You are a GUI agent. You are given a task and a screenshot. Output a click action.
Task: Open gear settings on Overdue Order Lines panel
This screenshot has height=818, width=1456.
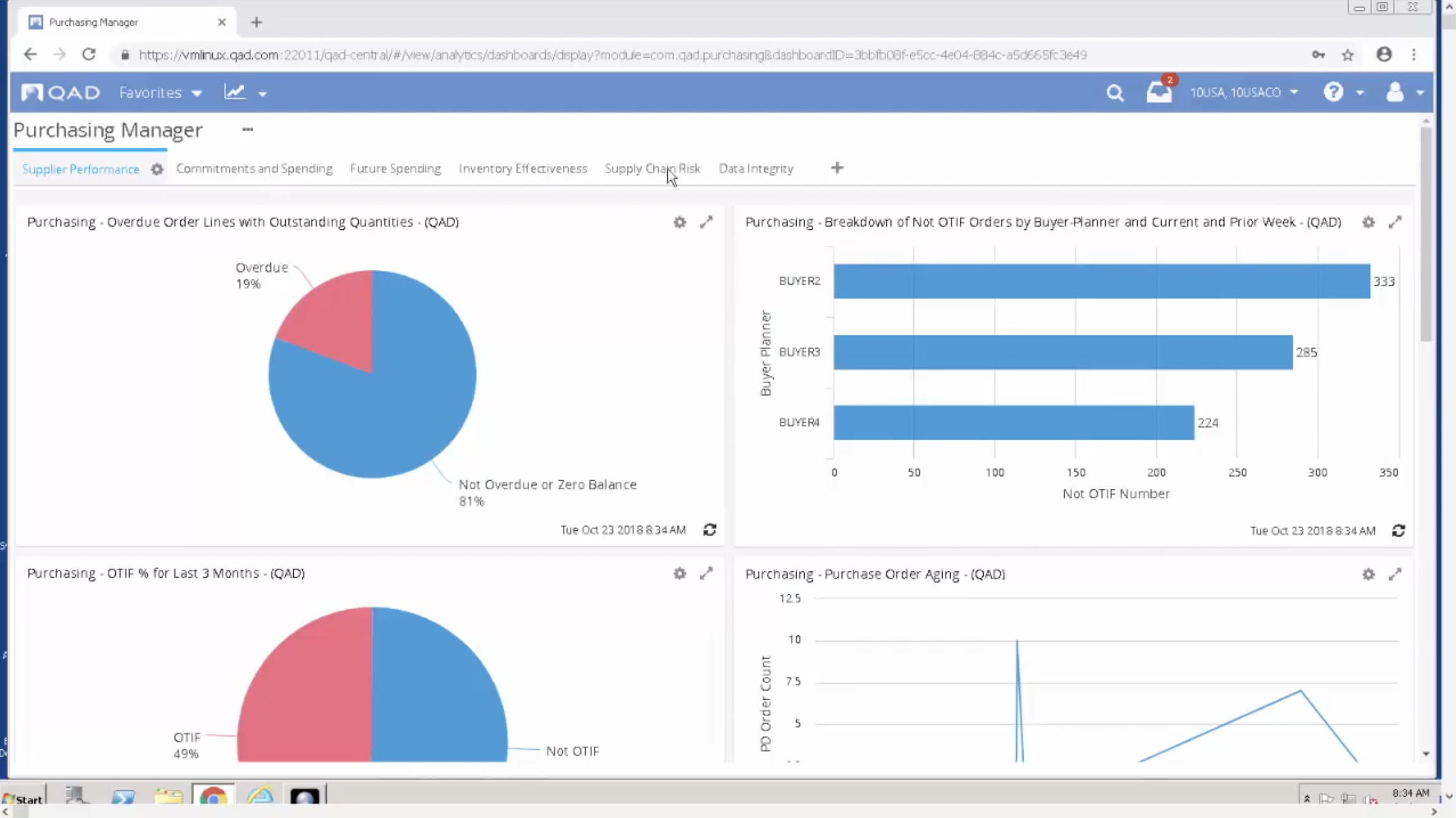[680, 222]
